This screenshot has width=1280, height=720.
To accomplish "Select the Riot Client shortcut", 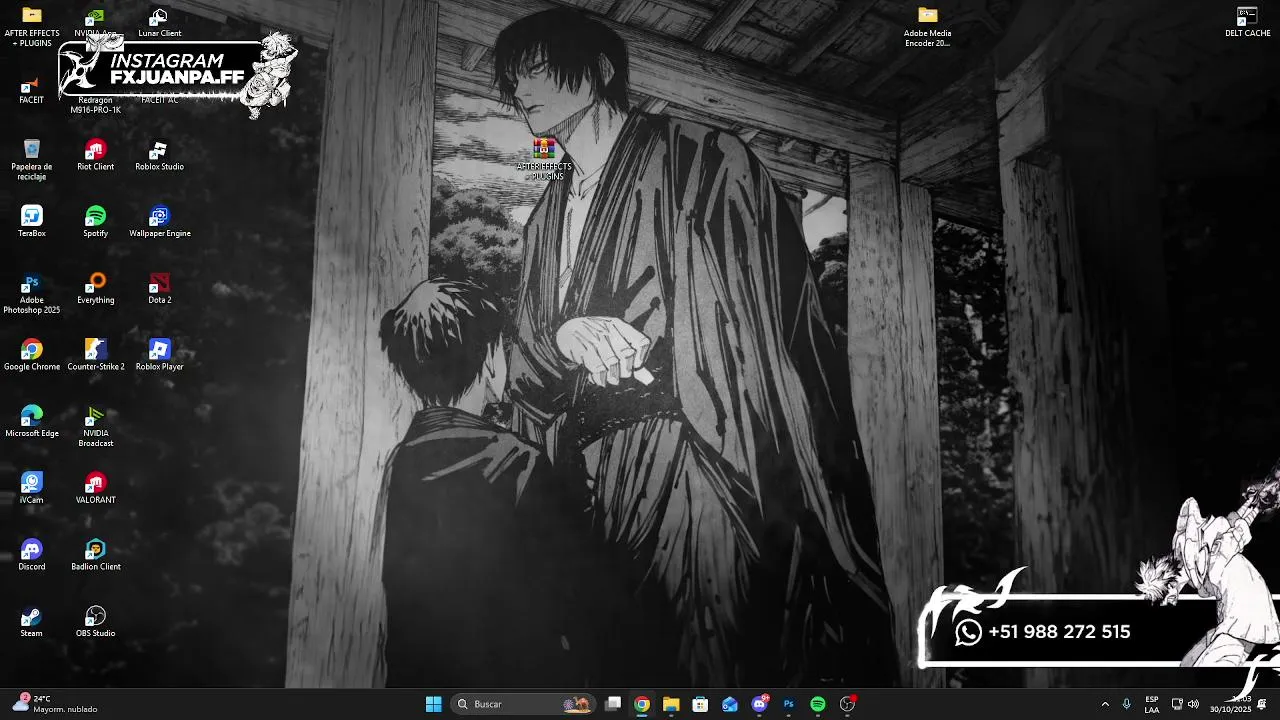I will click(x=96, y=155).
